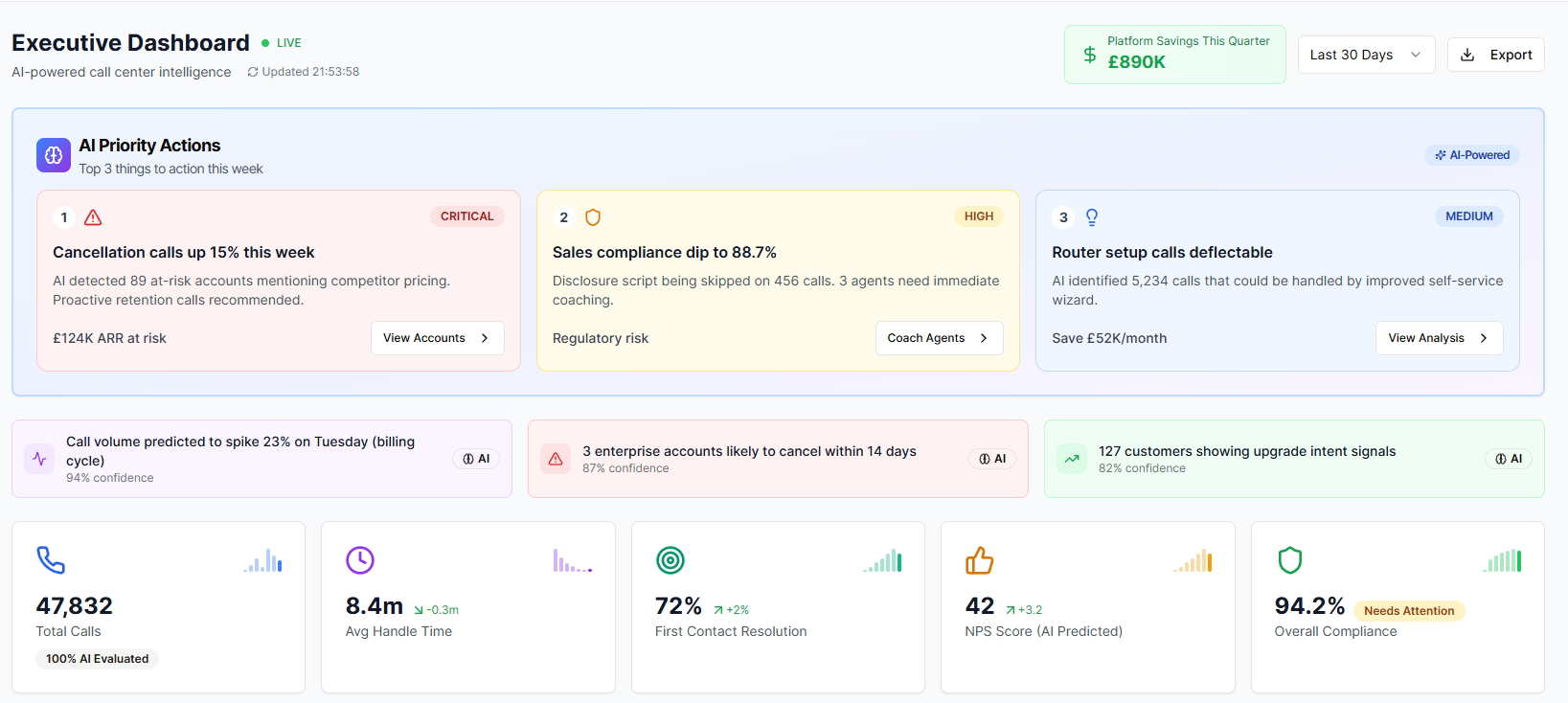Click the pulse icon on call volume prediction

[x=39, y=459]
